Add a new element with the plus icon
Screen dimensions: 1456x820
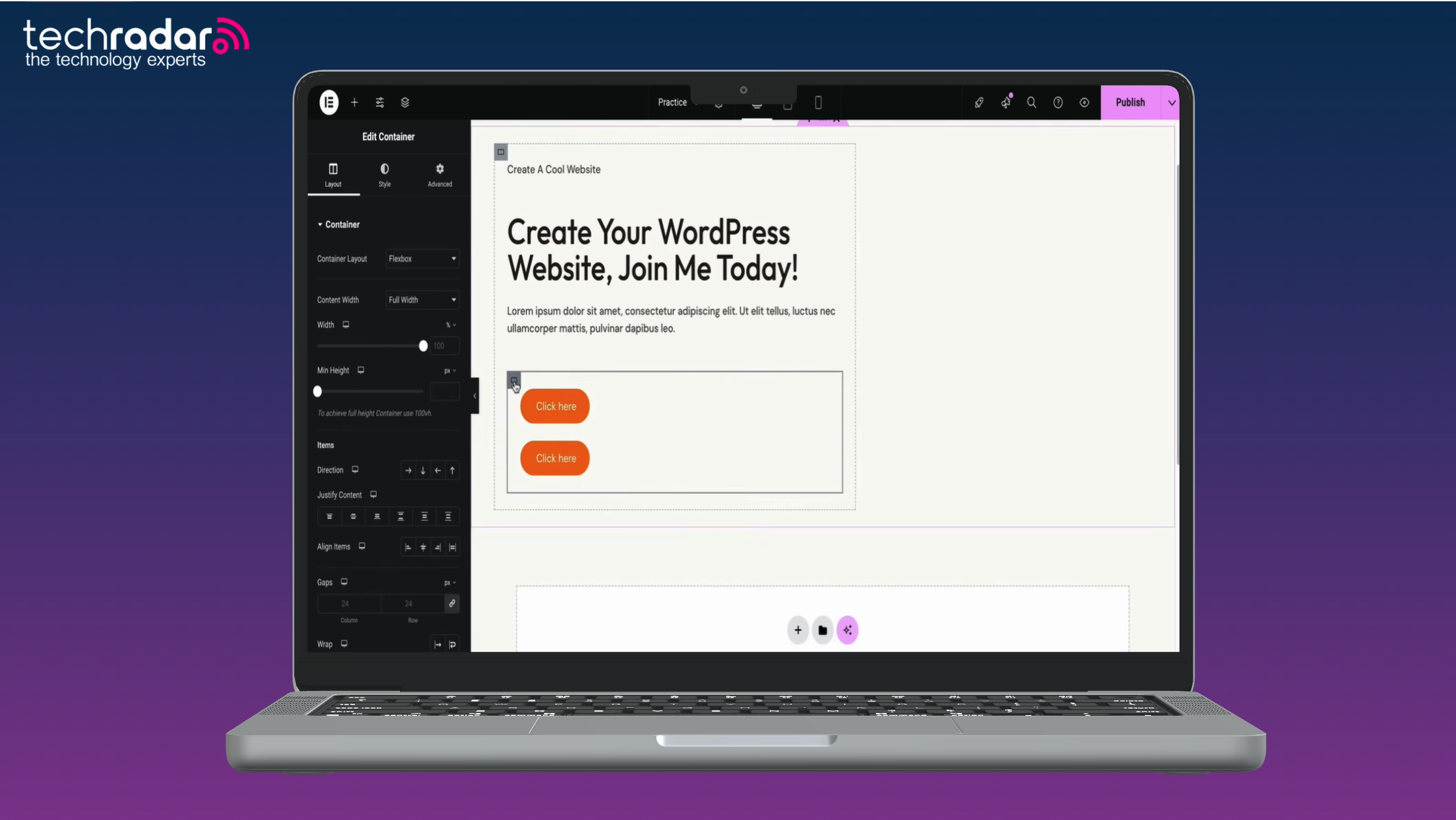click(355, 102)
